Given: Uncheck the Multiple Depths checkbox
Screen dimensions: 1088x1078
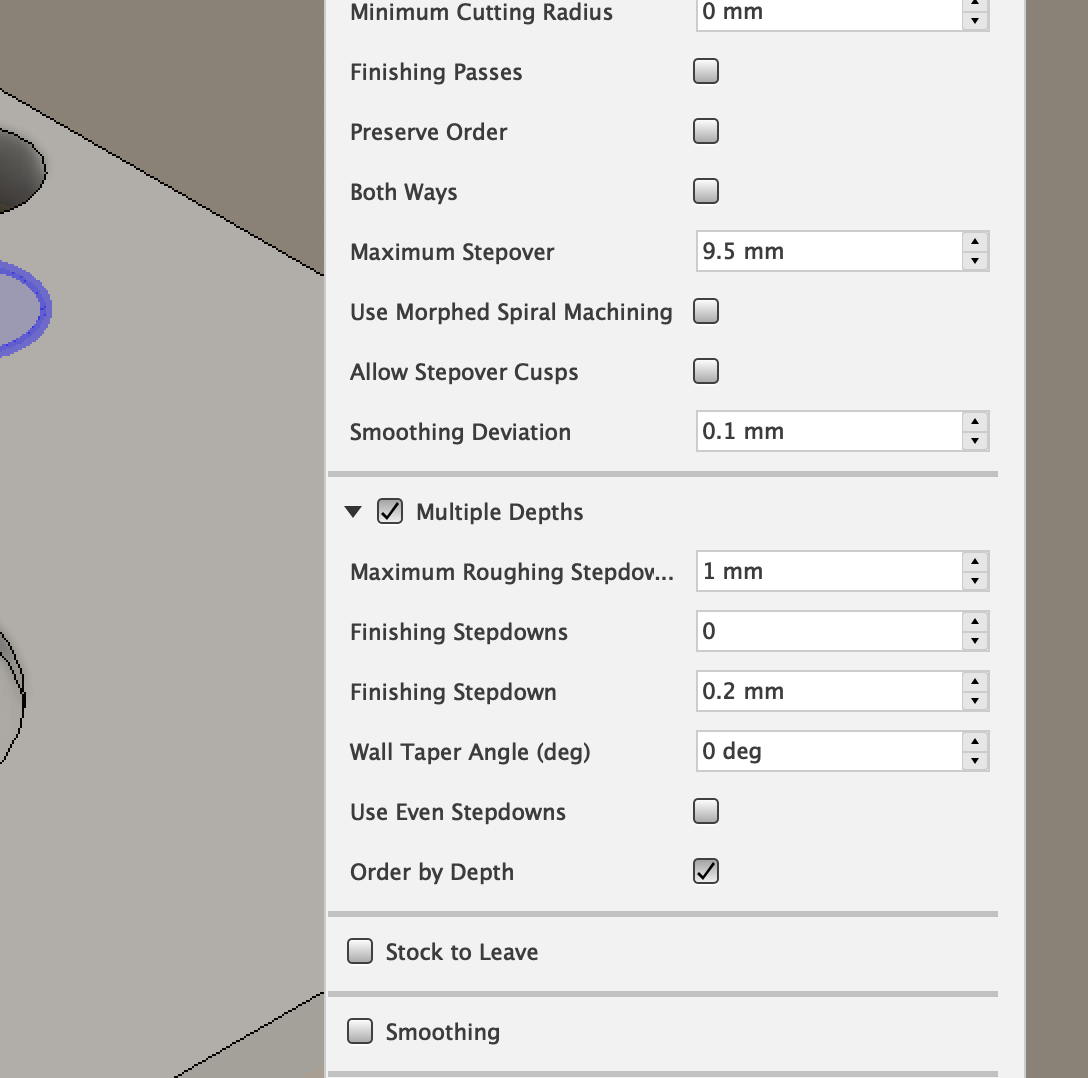Looking at the screenshot, I should click(x=389, y=511).
